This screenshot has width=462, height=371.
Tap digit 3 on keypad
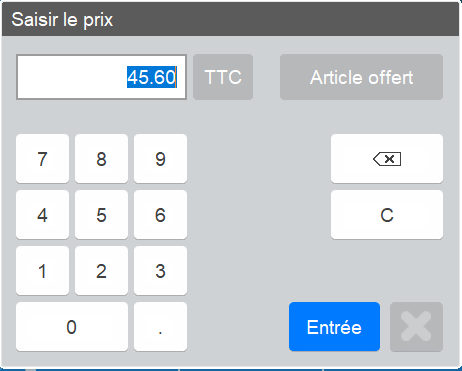[160, 271]
